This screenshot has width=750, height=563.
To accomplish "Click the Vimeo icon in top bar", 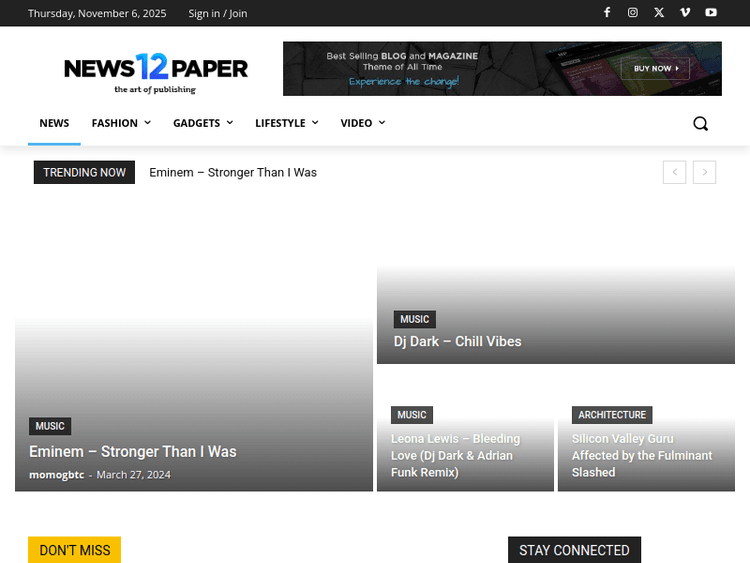I will pyautogui.click(x=685, y=13).
